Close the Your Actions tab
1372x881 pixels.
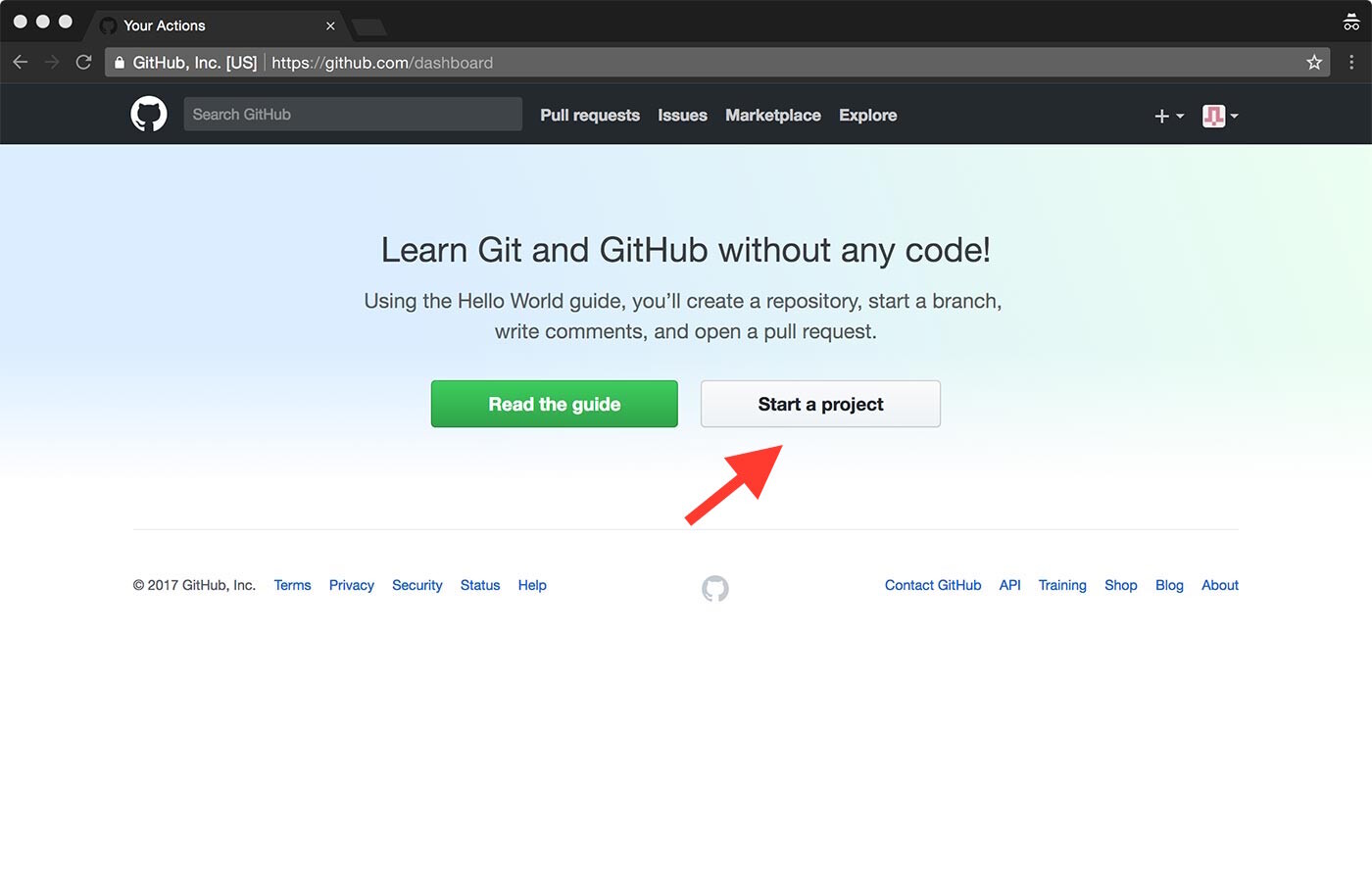click(330, 26)
